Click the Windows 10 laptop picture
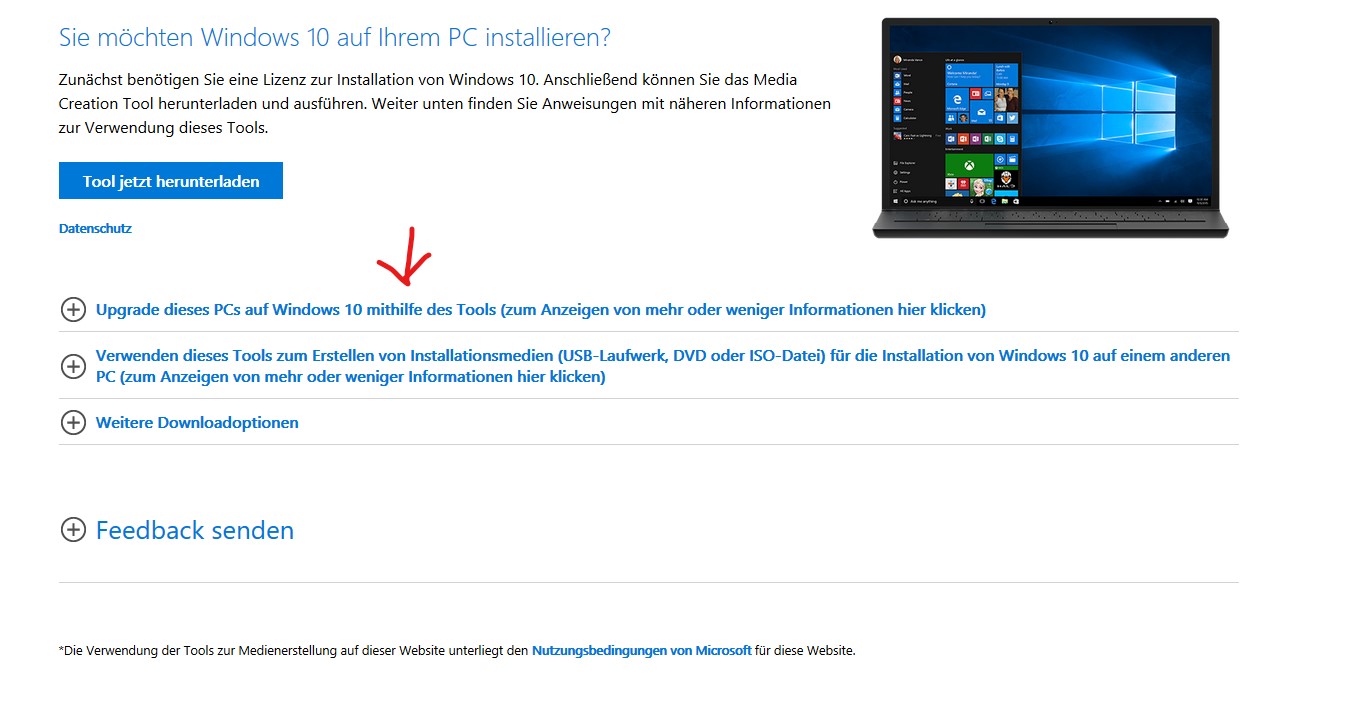1362x710 pixels. tap(1050, 127)
